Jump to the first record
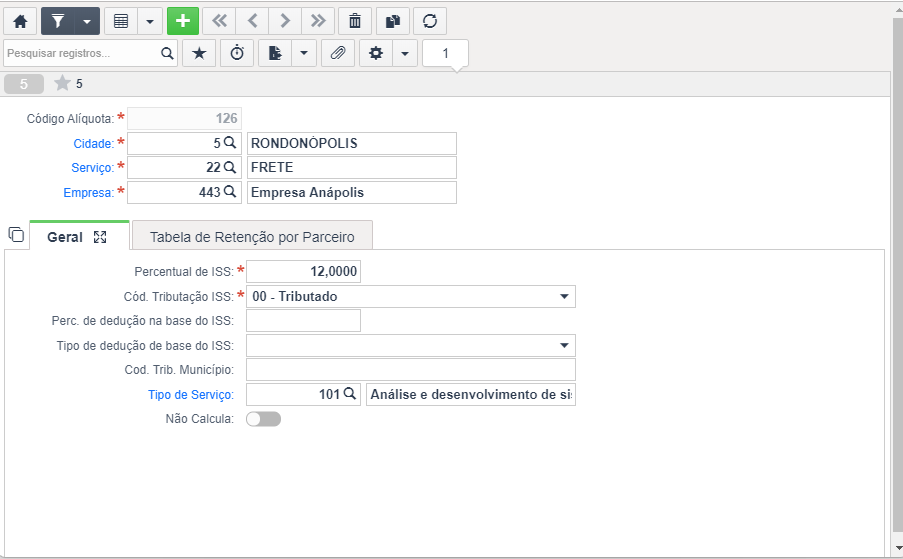 click(x=219, y=21)
